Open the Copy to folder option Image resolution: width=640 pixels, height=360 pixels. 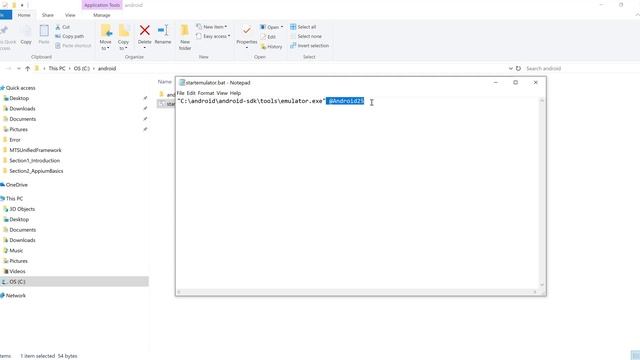(123, 37)
